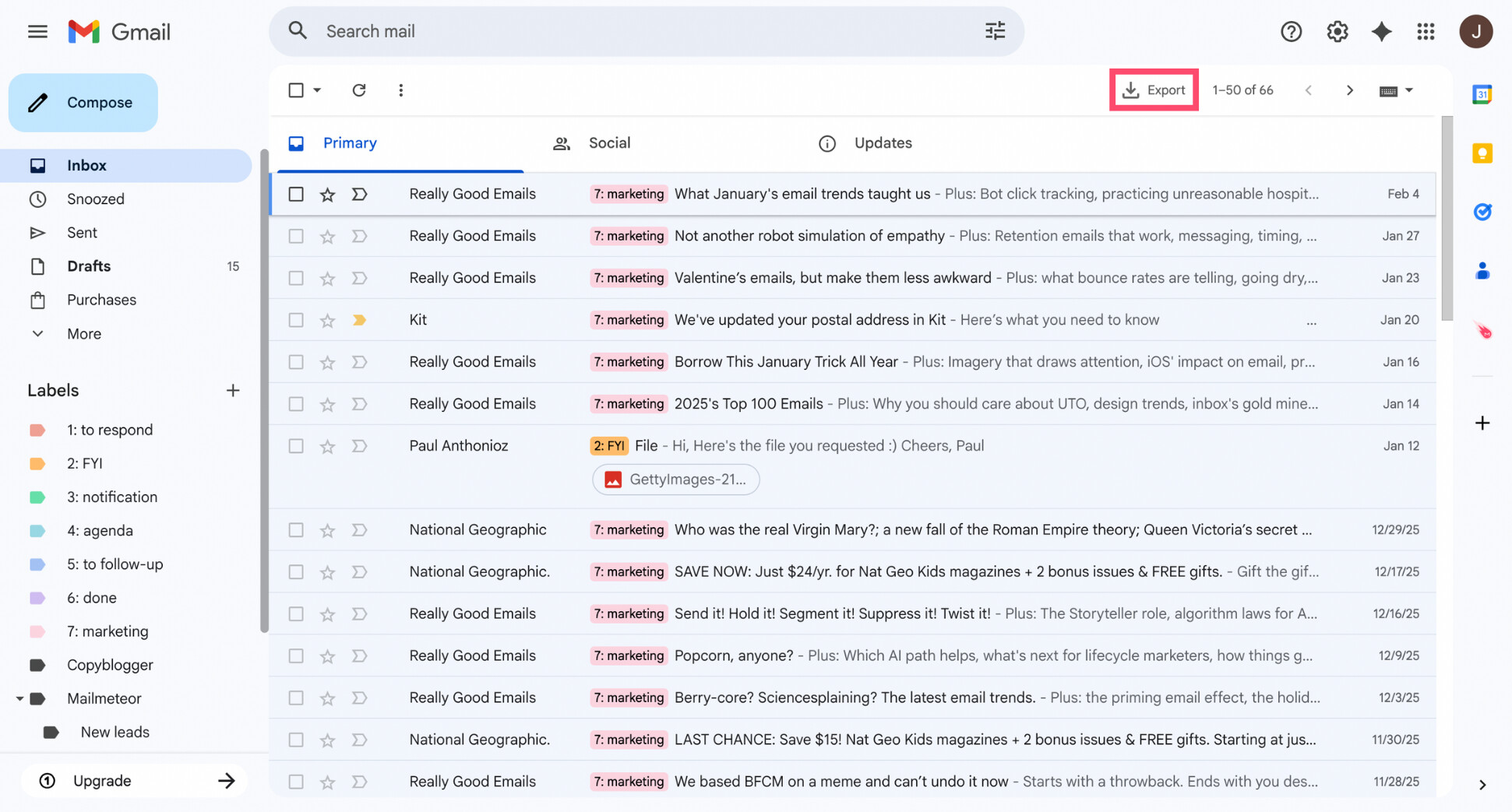1512x812 pixels.
Task: Switch to the Social tab
Action: pos(608,142)
